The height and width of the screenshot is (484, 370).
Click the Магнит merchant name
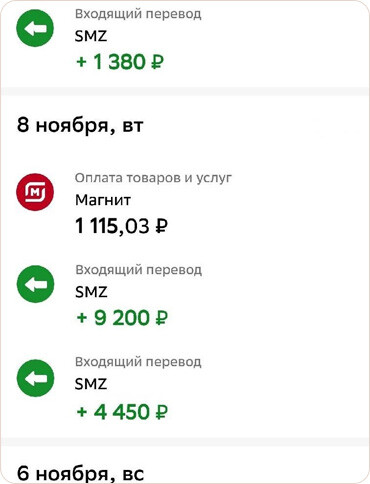point(103,200)
